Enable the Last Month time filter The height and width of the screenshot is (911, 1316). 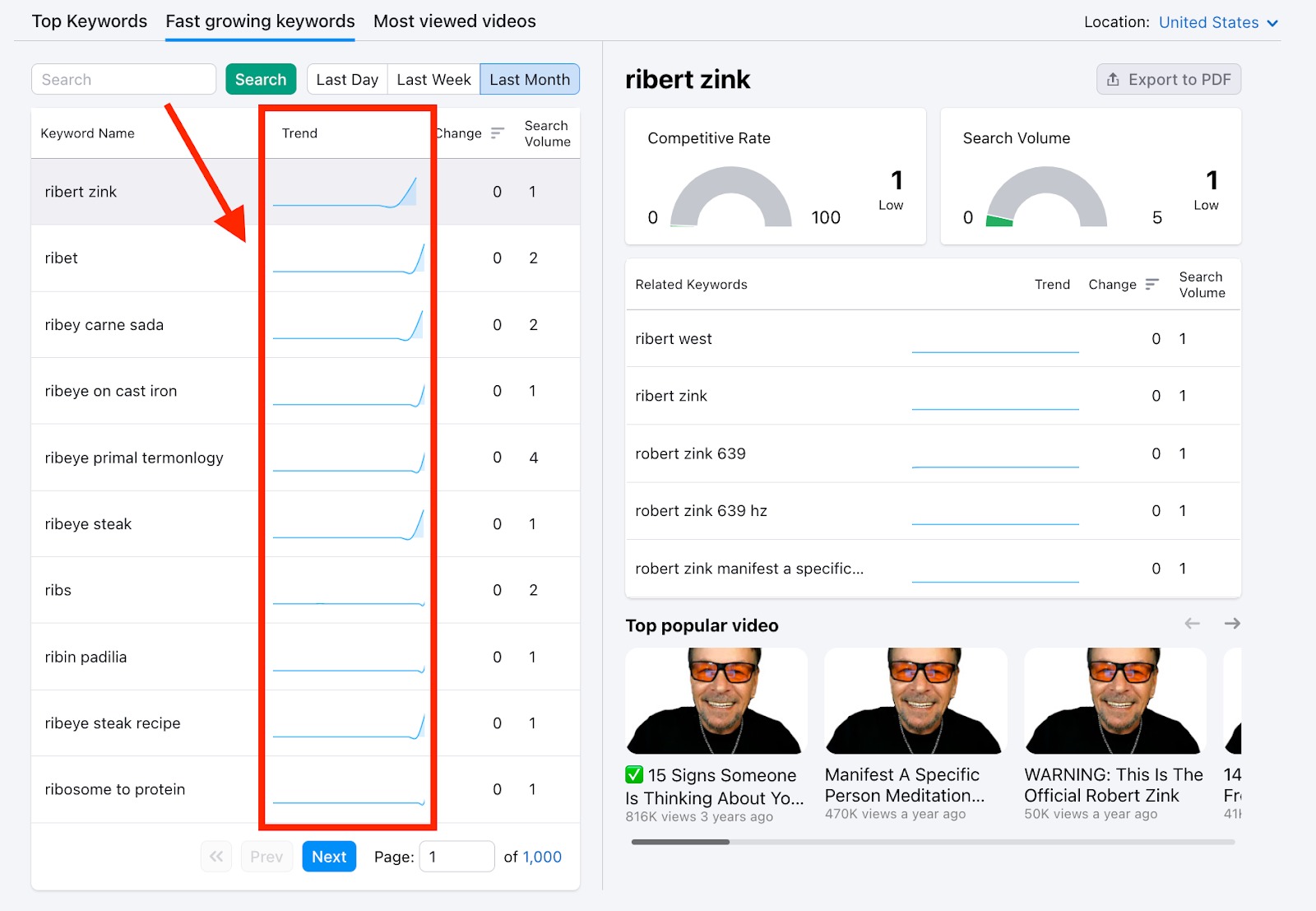(x=530, y=79)
